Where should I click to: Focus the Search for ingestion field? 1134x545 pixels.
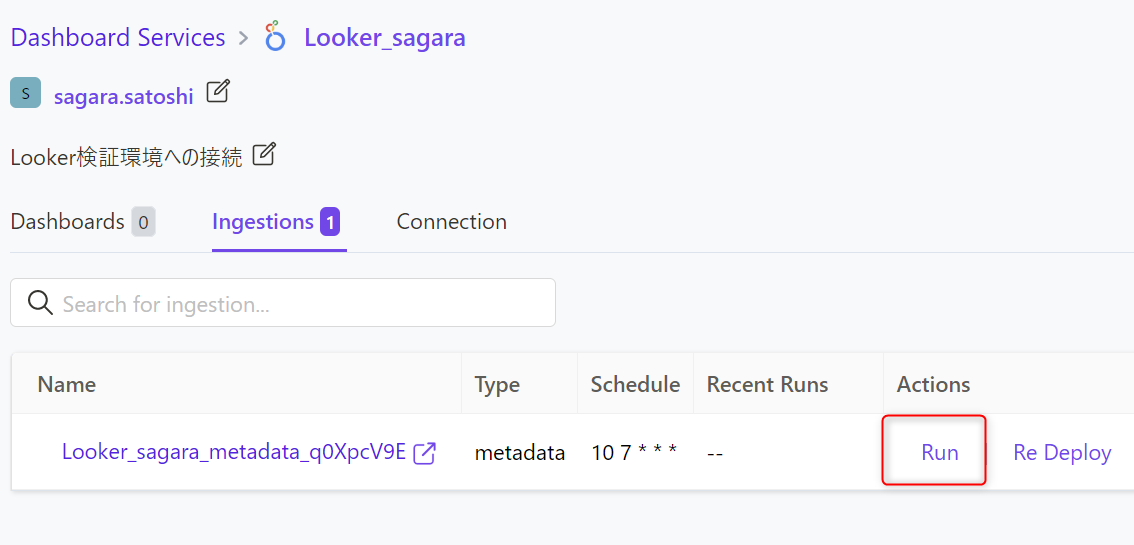pyautogui.click(x=283, y=302)
